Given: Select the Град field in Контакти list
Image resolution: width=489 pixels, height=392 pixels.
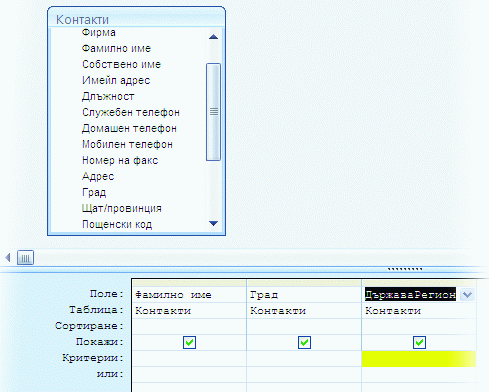Looking at the screenshot, I should 94,192.
